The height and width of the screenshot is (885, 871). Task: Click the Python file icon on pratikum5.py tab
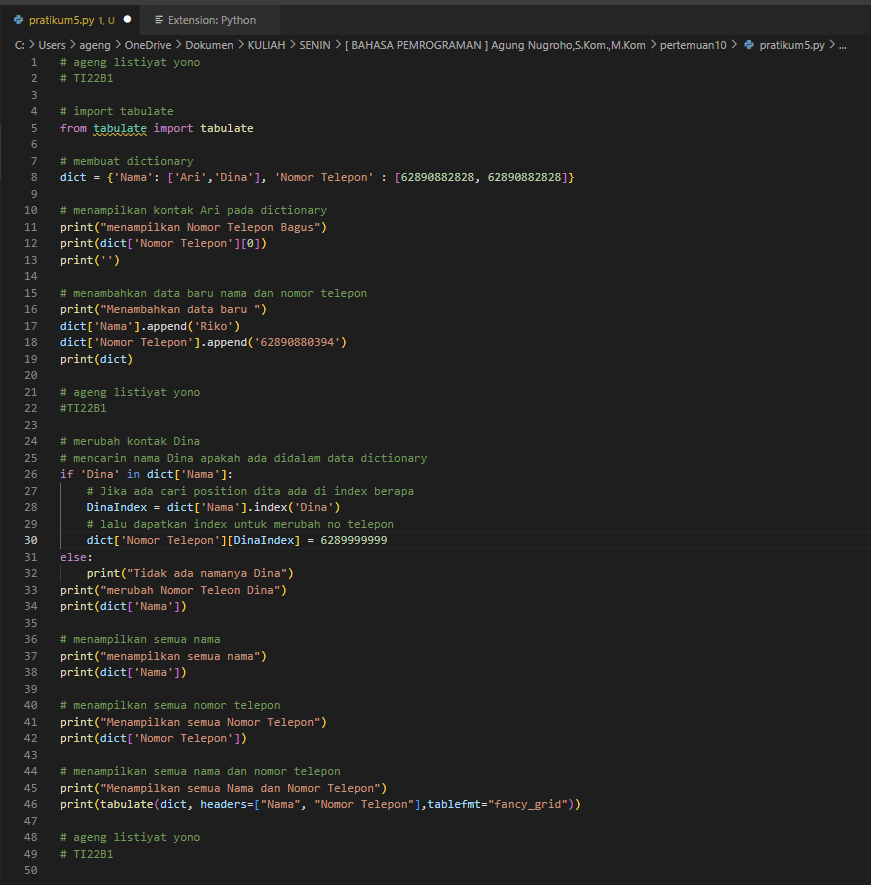(19, 20)
